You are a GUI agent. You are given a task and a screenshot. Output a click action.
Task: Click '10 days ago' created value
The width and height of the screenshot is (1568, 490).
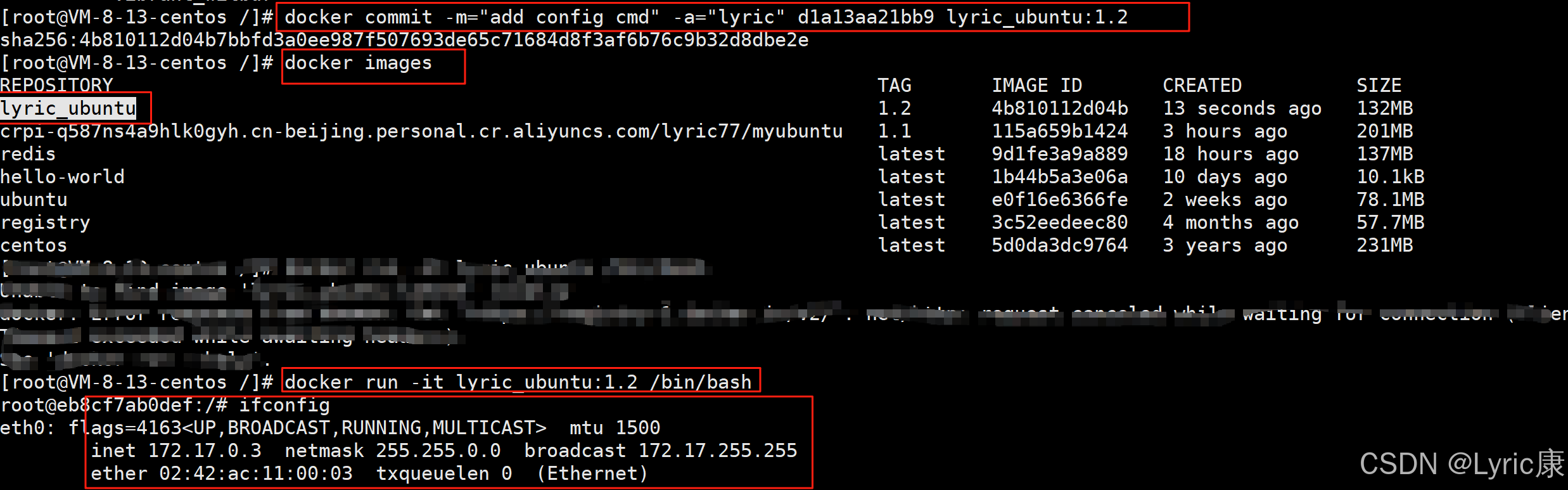1225,177
